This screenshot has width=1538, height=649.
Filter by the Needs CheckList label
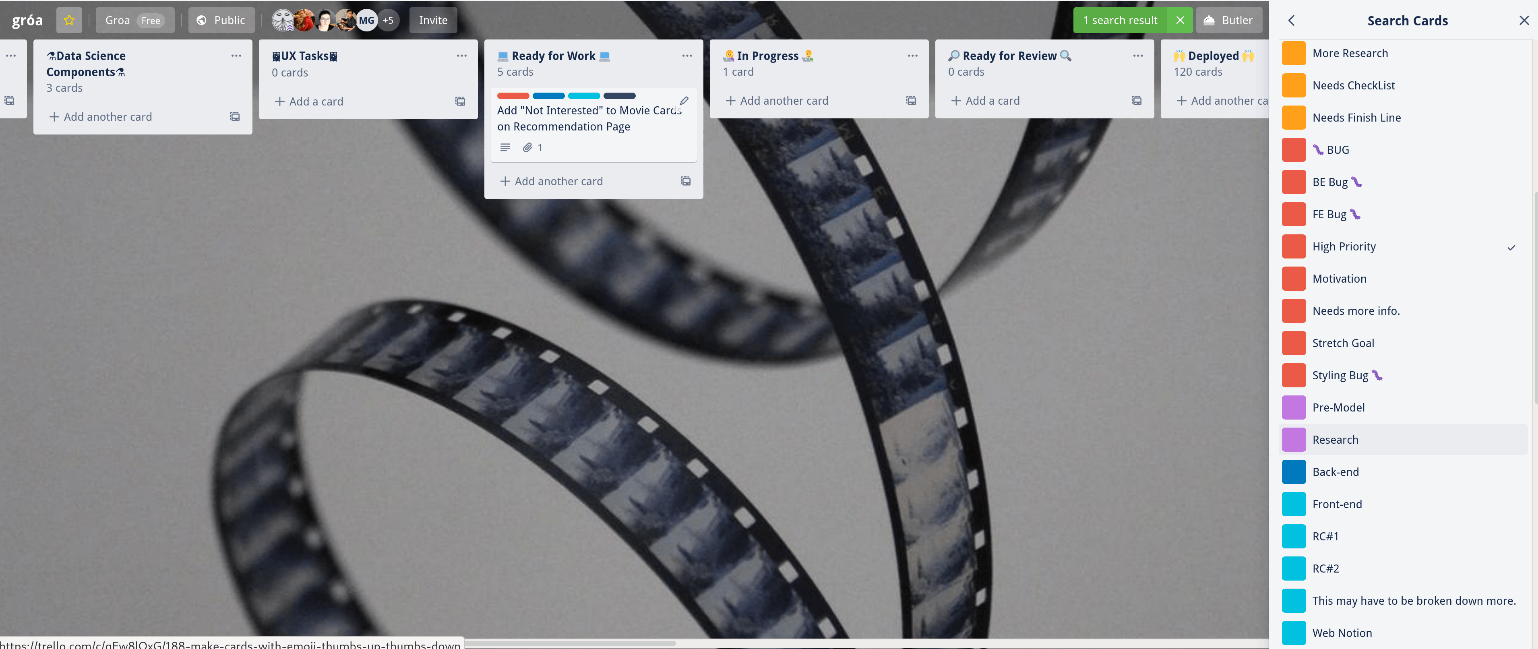(x=1404, y=85)
